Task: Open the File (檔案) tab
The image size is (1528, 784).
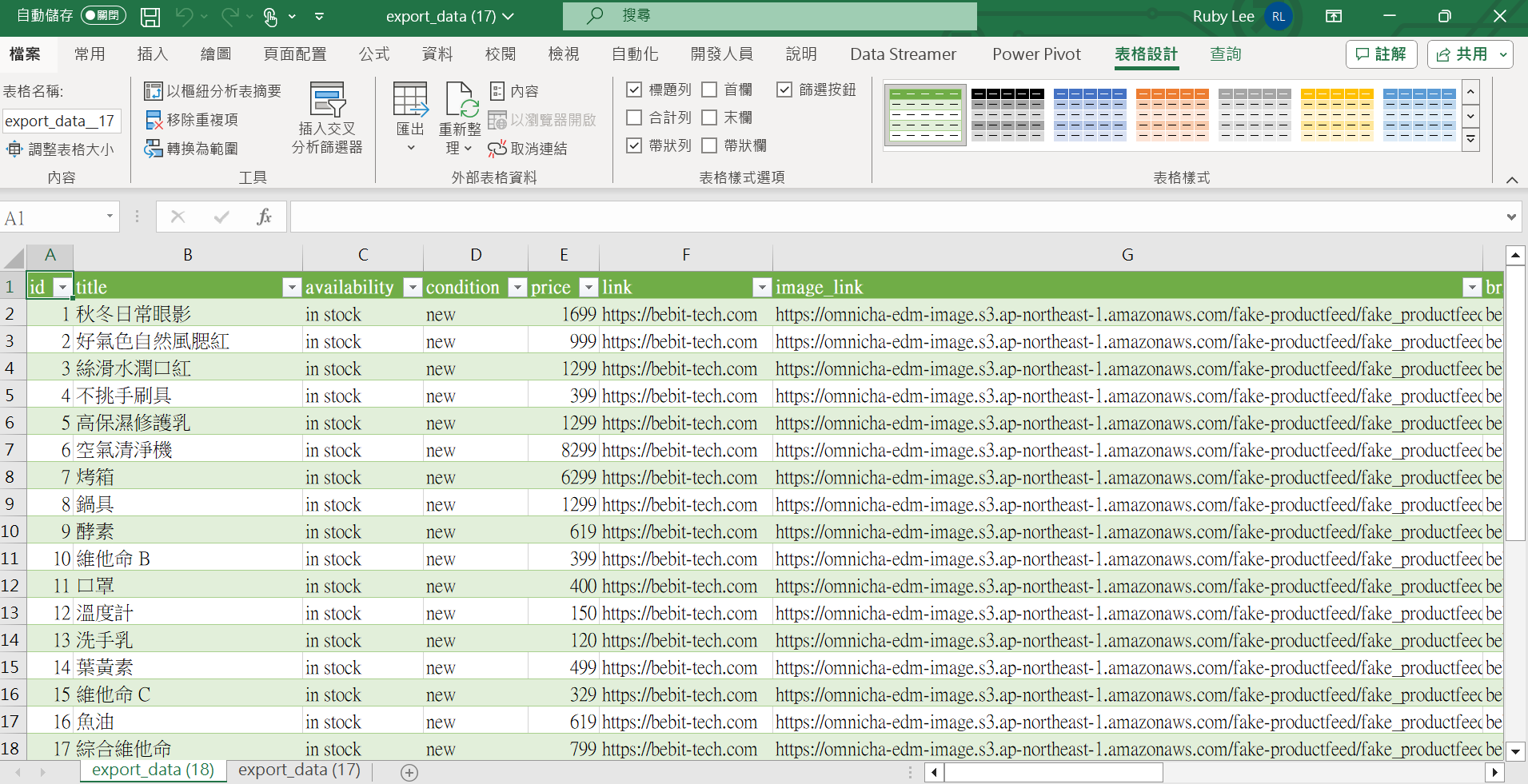Action: tap(25, 54)
